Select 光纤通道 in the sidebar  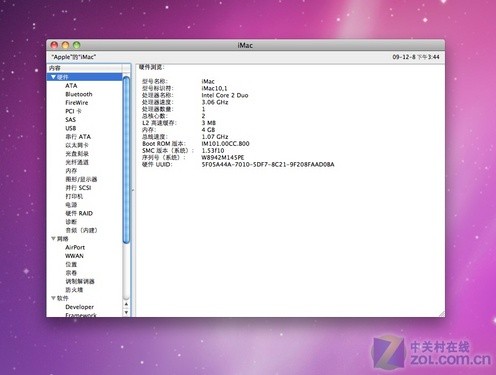tap(77, 162)
